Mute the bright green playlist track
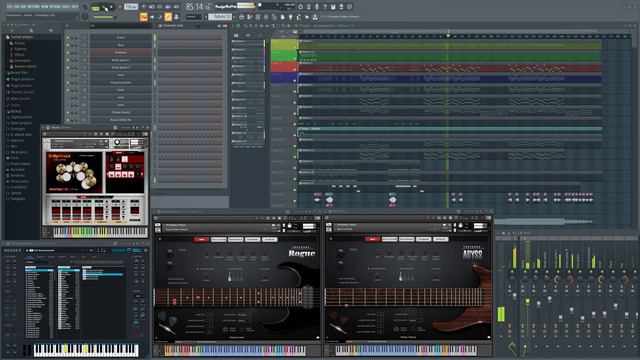Screen dimensions: 640x360 click(x=295, y=59)
